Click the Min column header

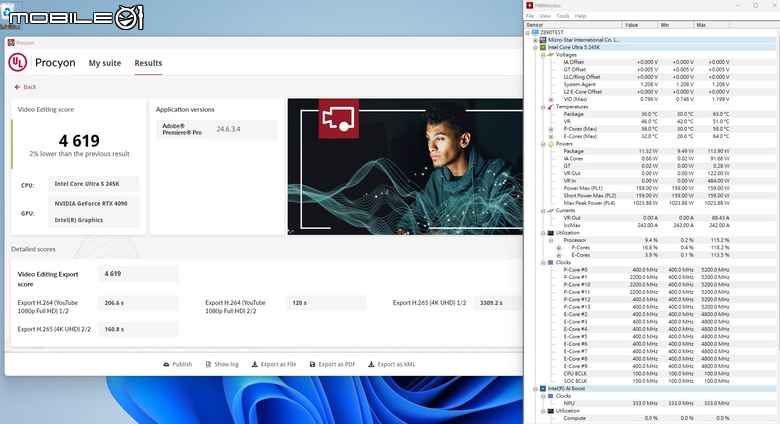(675, 24)
